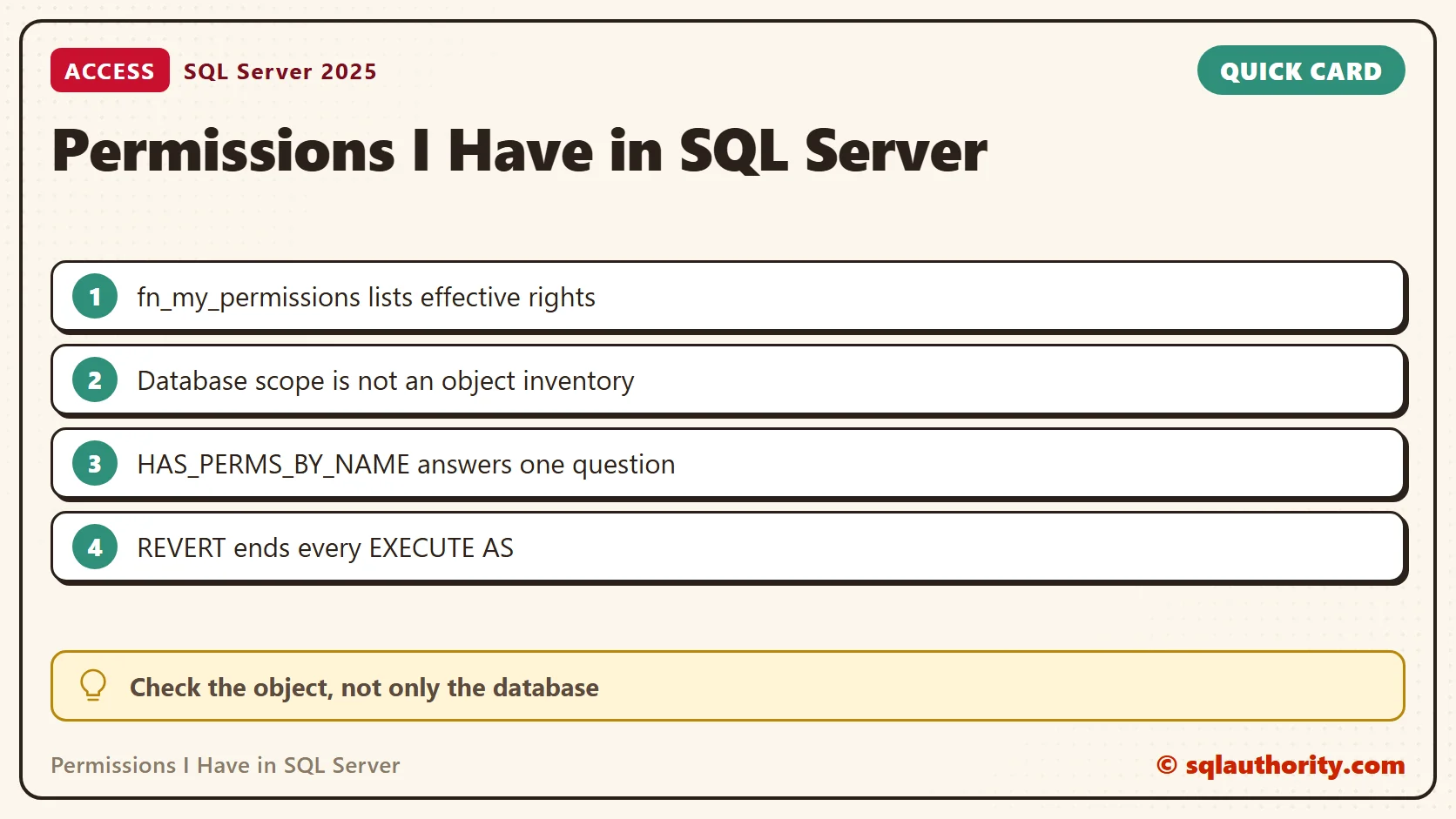Select the "fn_my_permissions lists effective rights" text
Viewport: 1456px width, 819px height.
click(x=366, y=298)
